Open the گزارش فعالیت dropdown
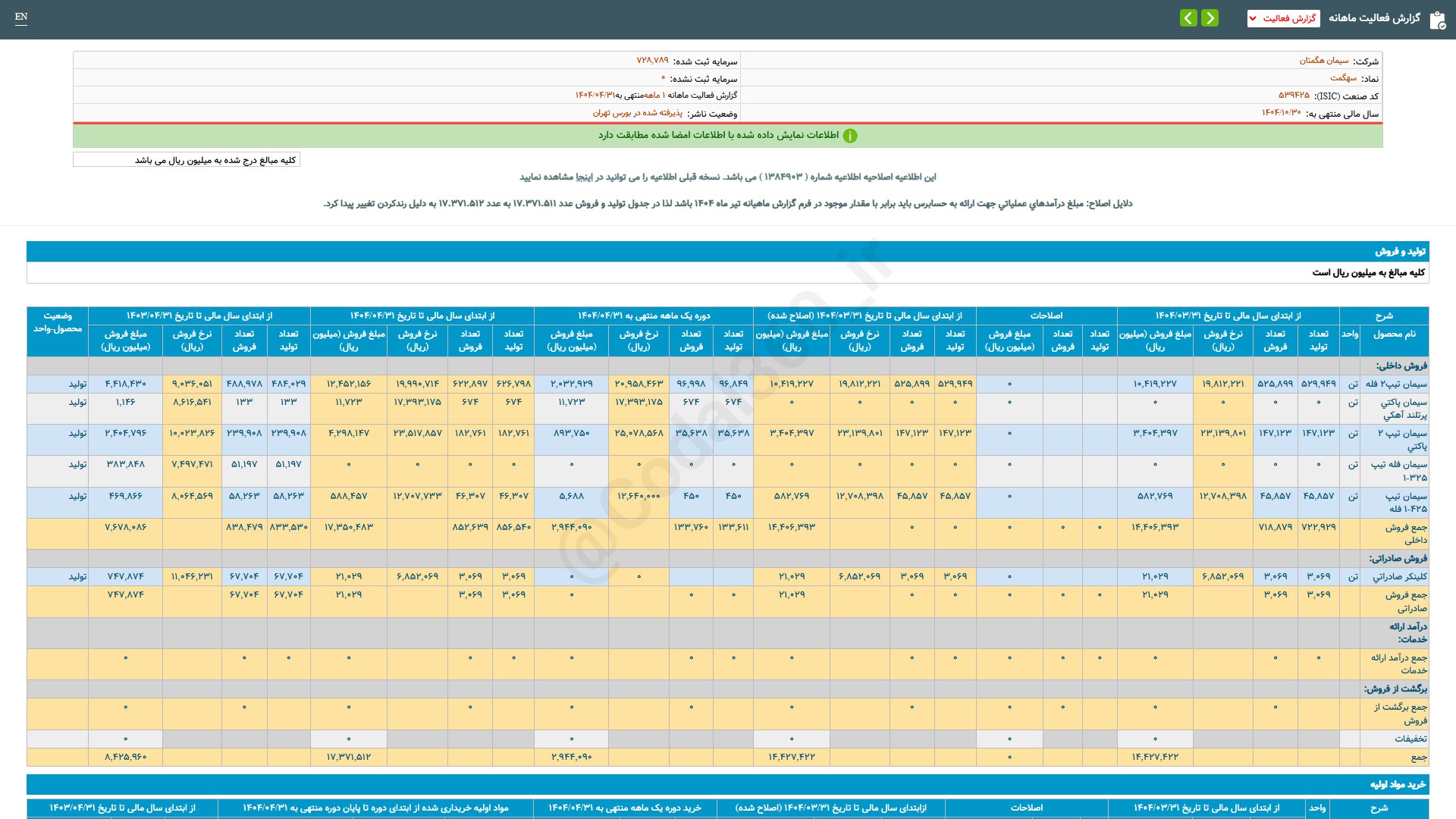The image size is (1456, 819). click(1283, 18)
